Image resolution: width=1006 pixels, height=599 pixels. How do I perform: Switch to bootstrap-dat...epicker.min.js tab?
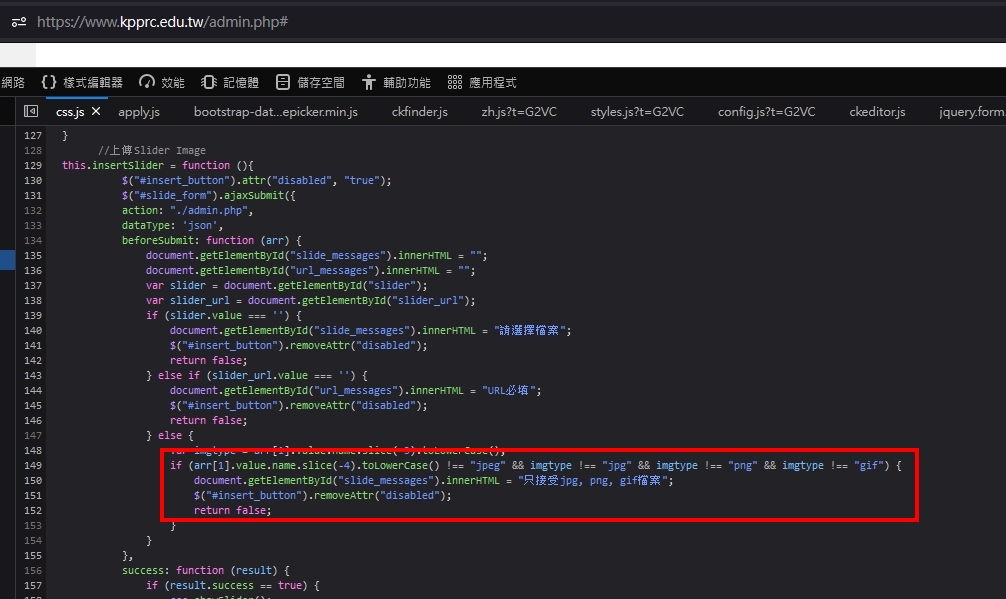[276, 112]
